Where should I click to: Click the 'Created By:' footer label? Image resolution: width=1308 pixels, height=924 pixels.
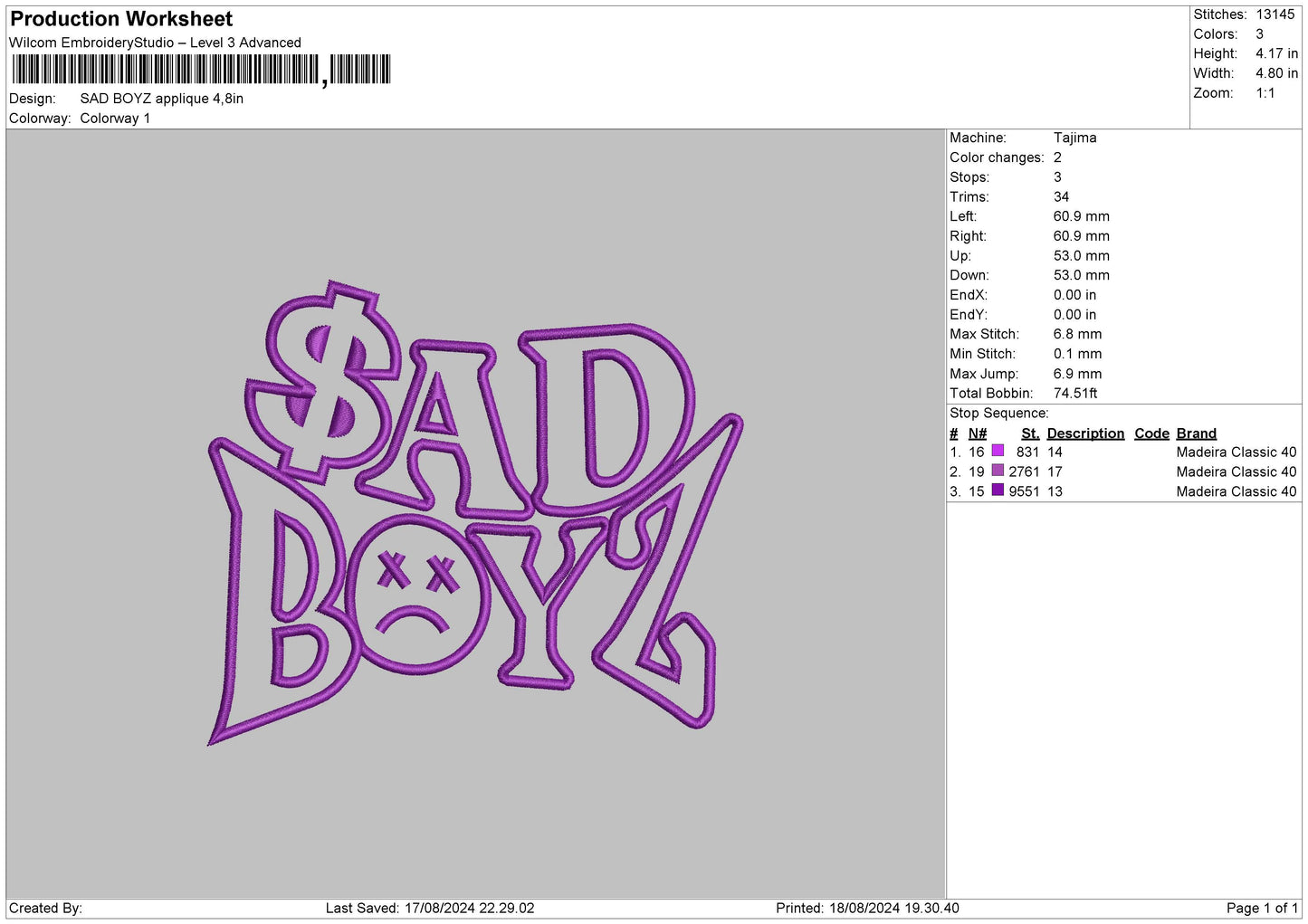[x=45, y=909]
